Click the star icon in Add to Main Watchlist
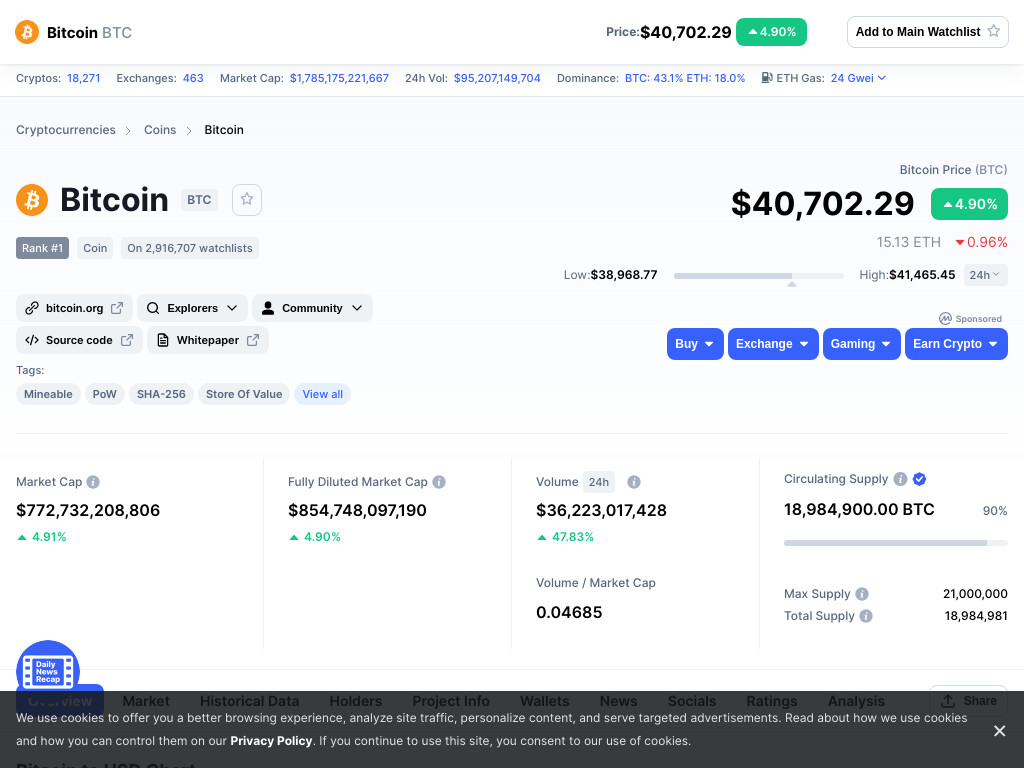This screenshot has height=768, width=1024. pyautogui.click(x=993, y=31)
